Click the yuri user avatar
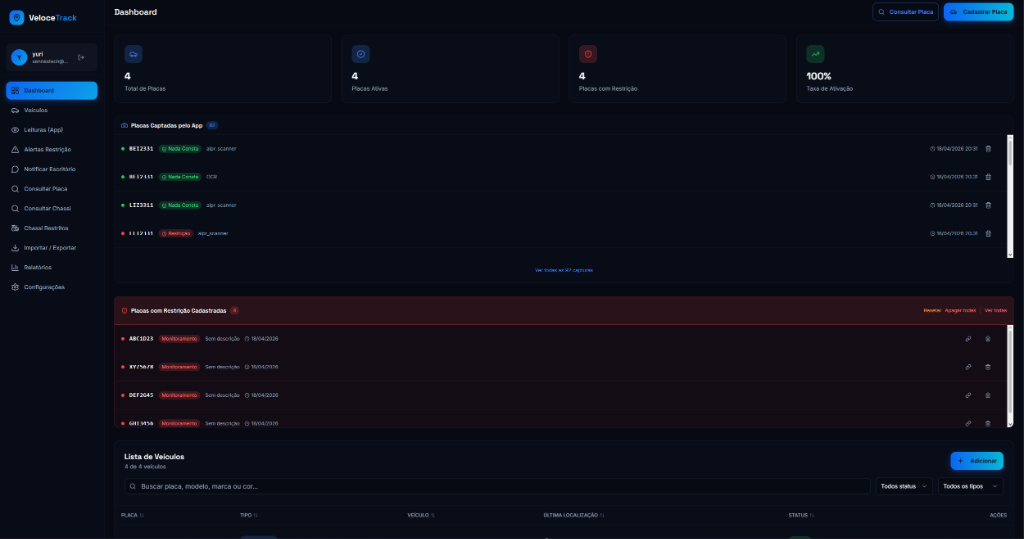Viewport: 1024px width, 539px height. (19, 57)
